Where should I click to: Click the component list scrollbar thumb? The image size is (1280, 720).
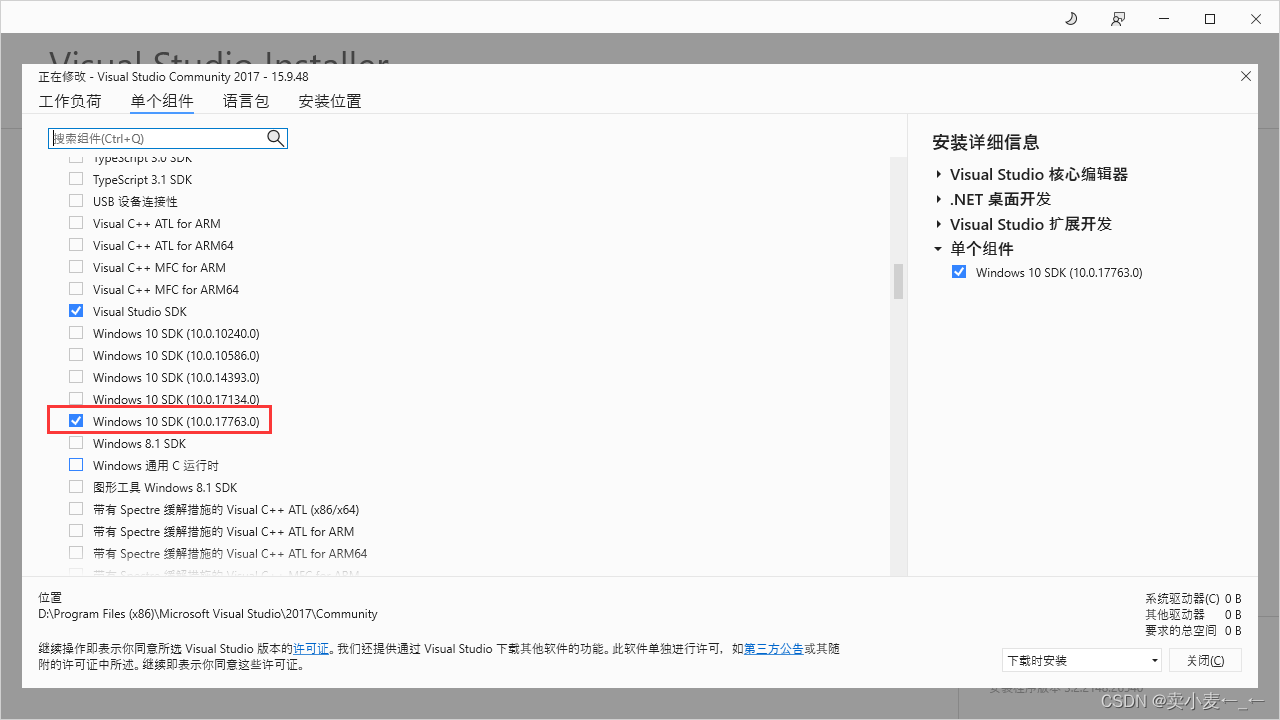(x=898, y=281)
